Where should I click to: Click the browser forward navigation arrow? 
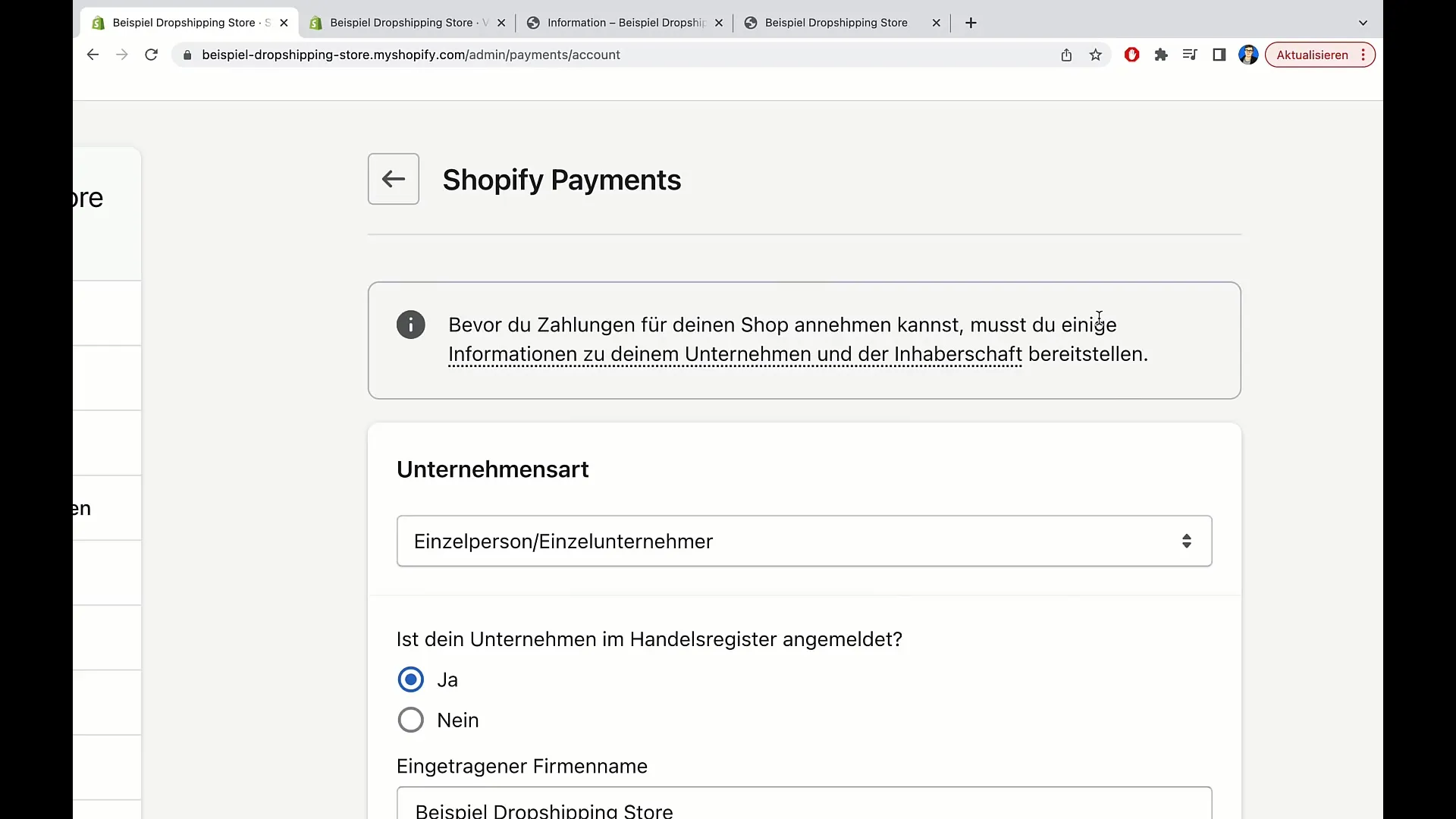(121, 55)
